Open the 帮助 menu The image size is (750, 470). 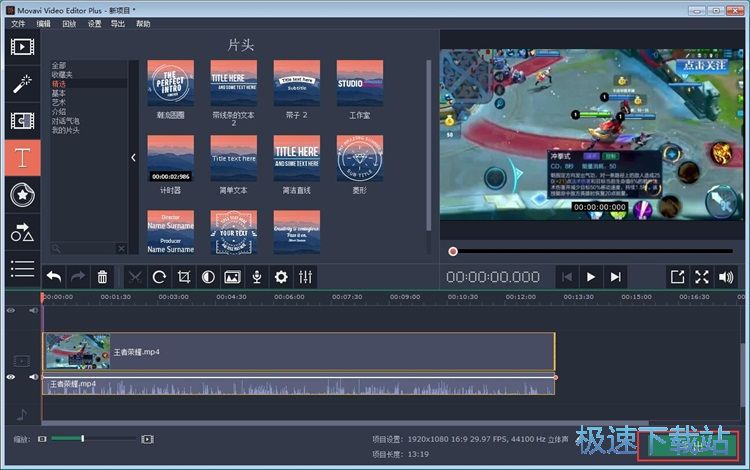[x=143, y=23]
